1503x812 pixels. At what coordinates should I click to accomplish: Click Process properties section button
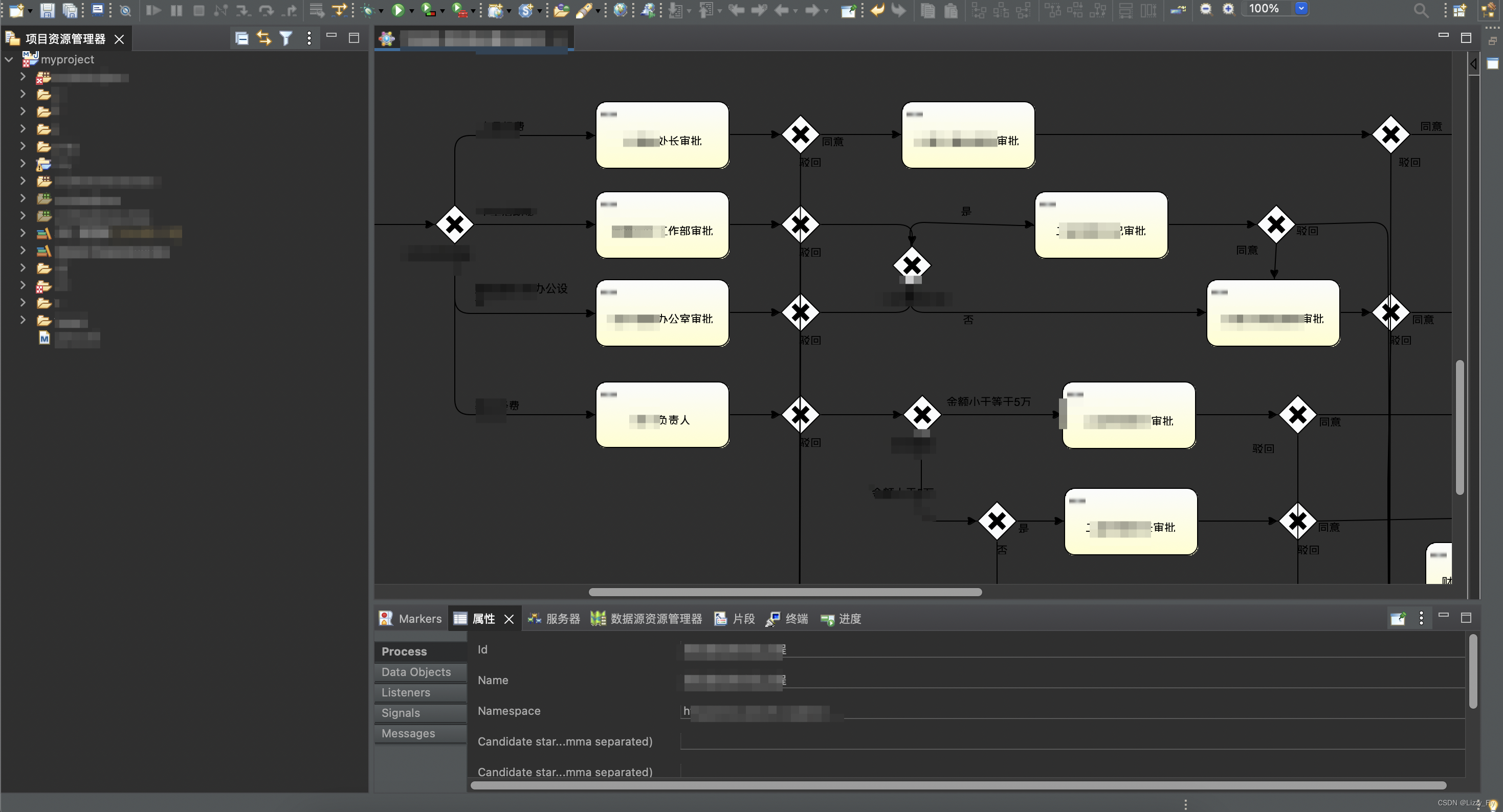tap(404, 651)
